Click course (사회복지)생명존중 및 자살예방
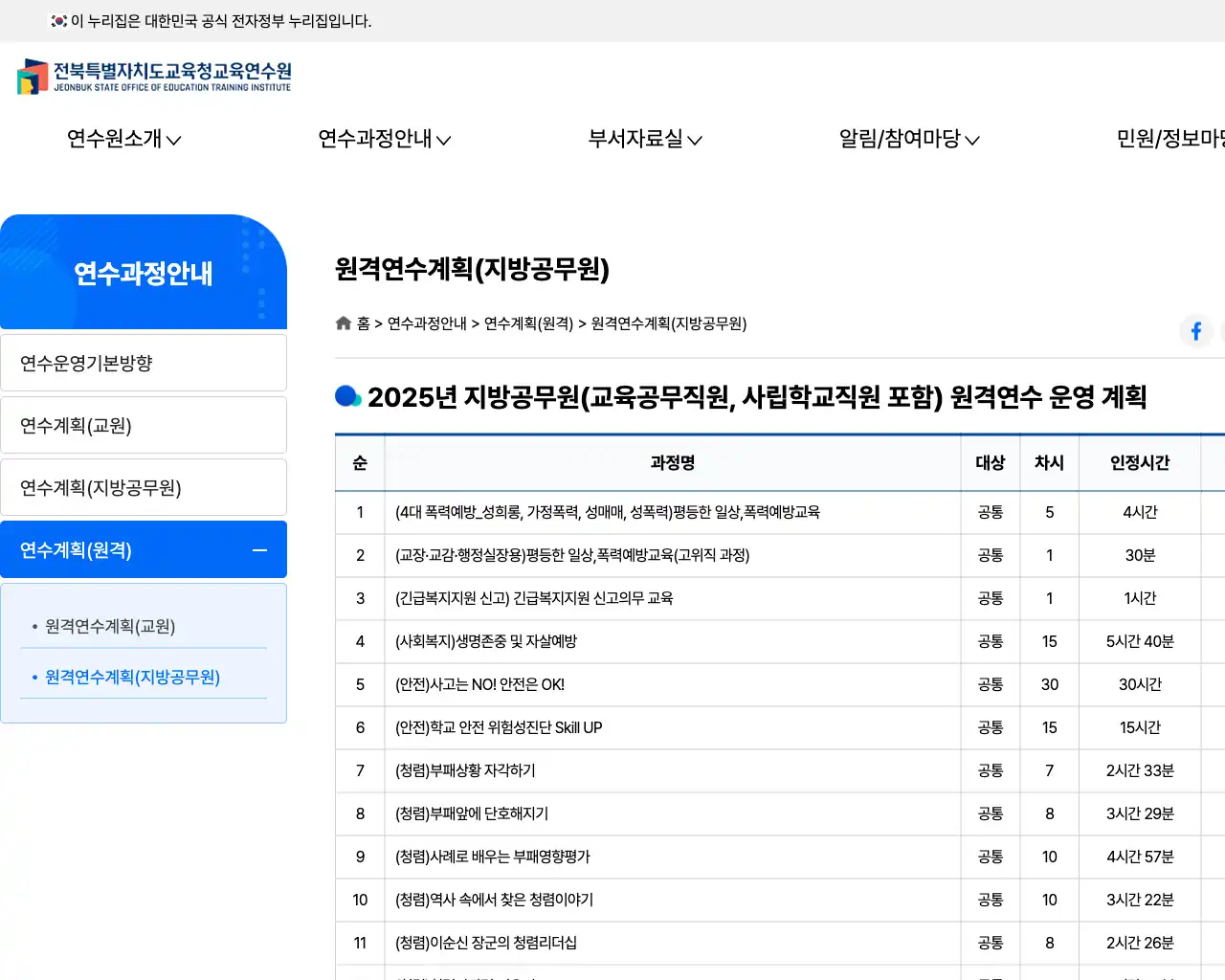Image resolution: width=1225 pixels, height=980 pixels. coord(486,641)
